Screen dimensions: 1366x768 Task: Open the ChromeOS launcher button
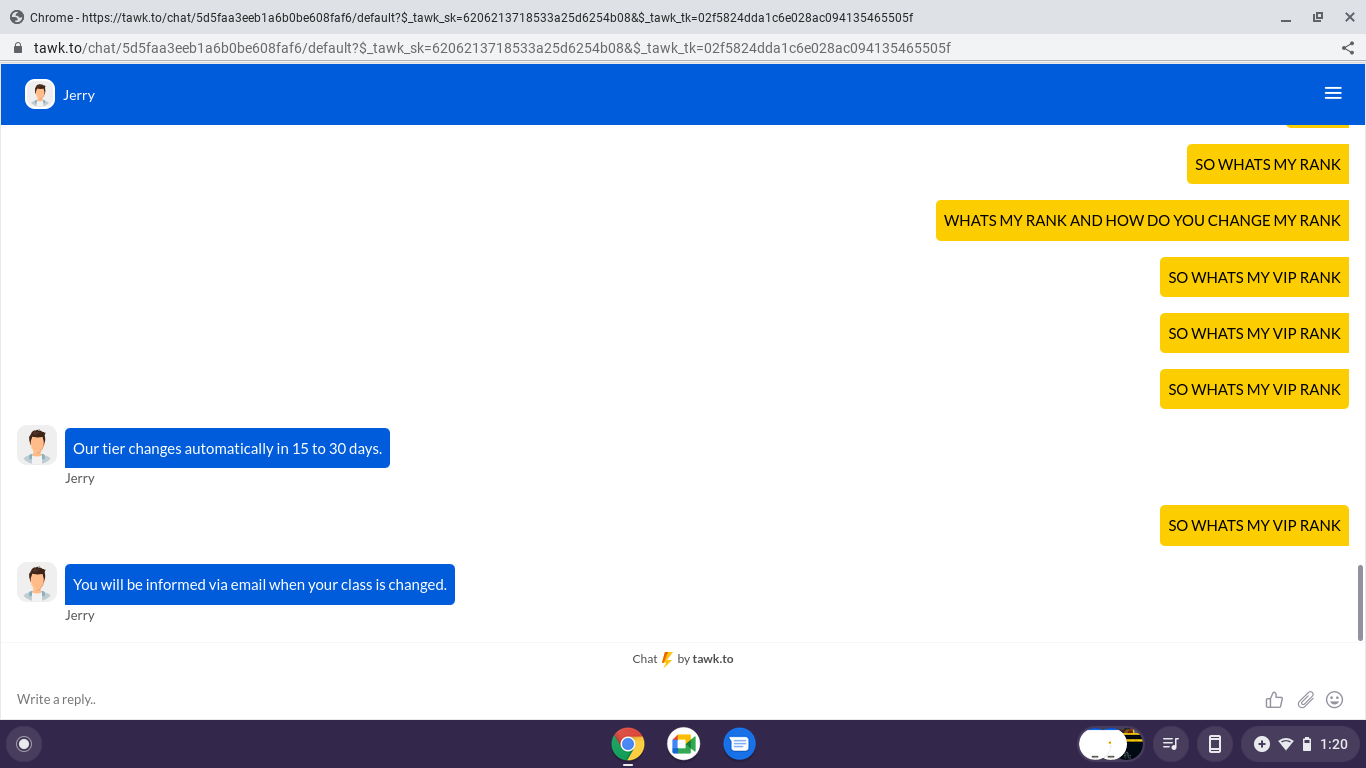coord(24,744)
